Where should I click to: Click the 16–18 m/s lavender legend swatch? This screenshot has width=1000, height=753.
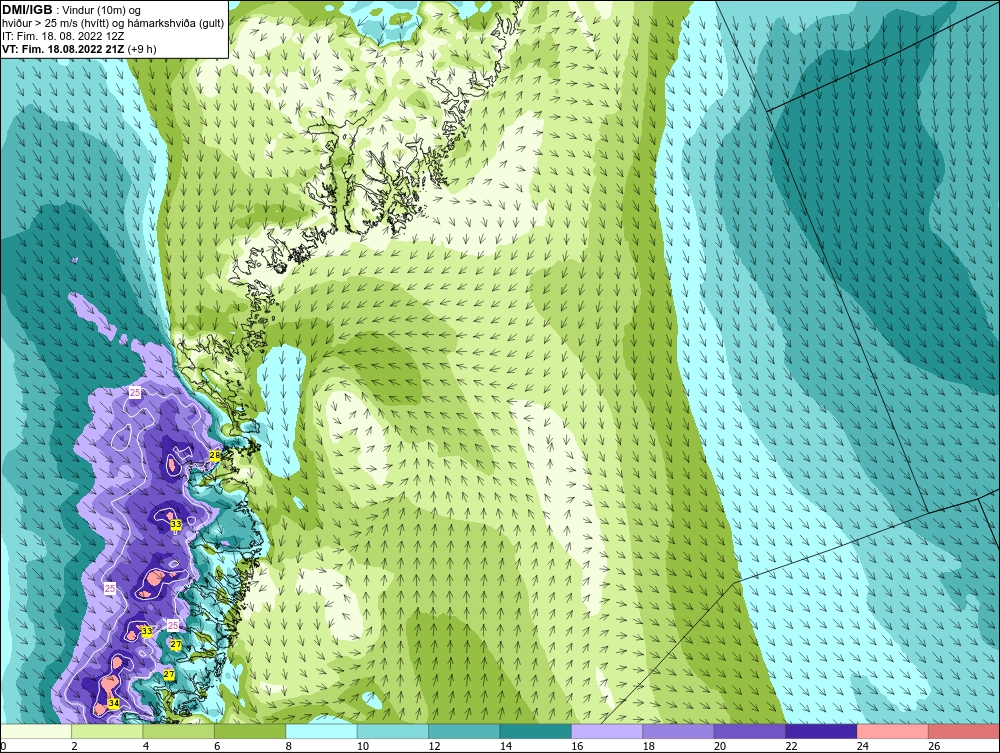pos(607,731)
